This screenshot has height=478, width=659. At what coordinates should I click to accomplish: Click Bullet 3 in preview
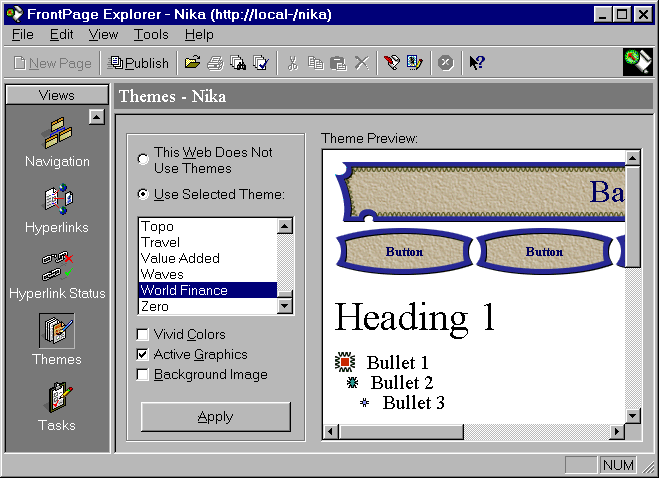pos(414,403)
